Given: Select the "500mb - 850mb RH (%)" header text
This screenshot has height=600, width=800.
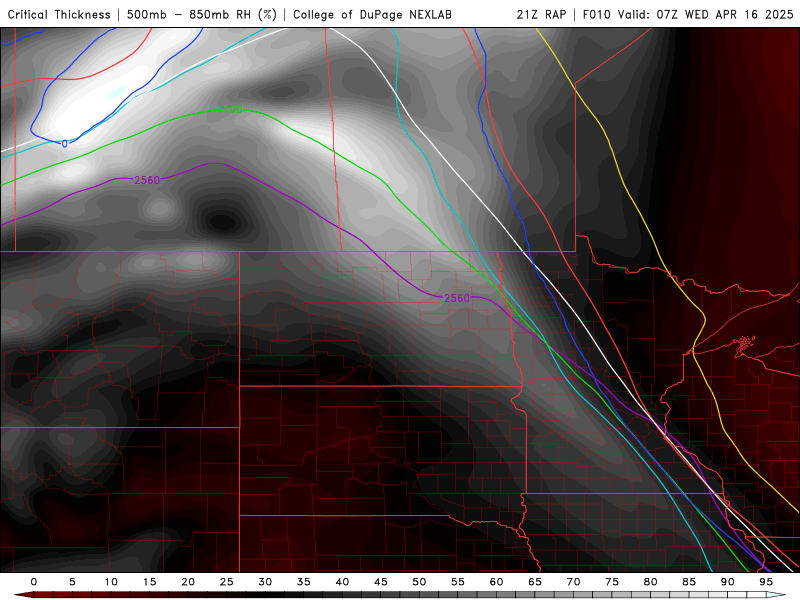Looking at the screenshot, I should click(202, 14).
